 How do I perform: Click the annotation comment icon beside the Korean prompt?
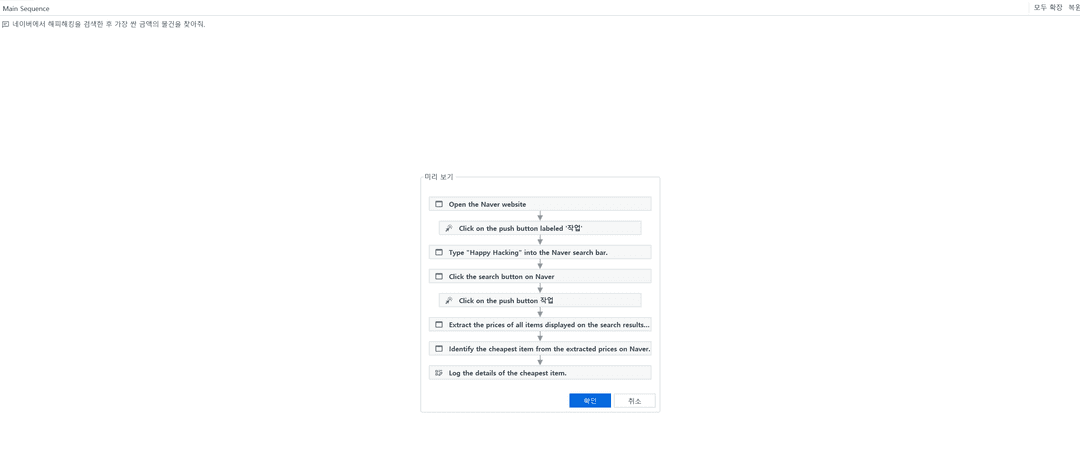pos(6,24)
